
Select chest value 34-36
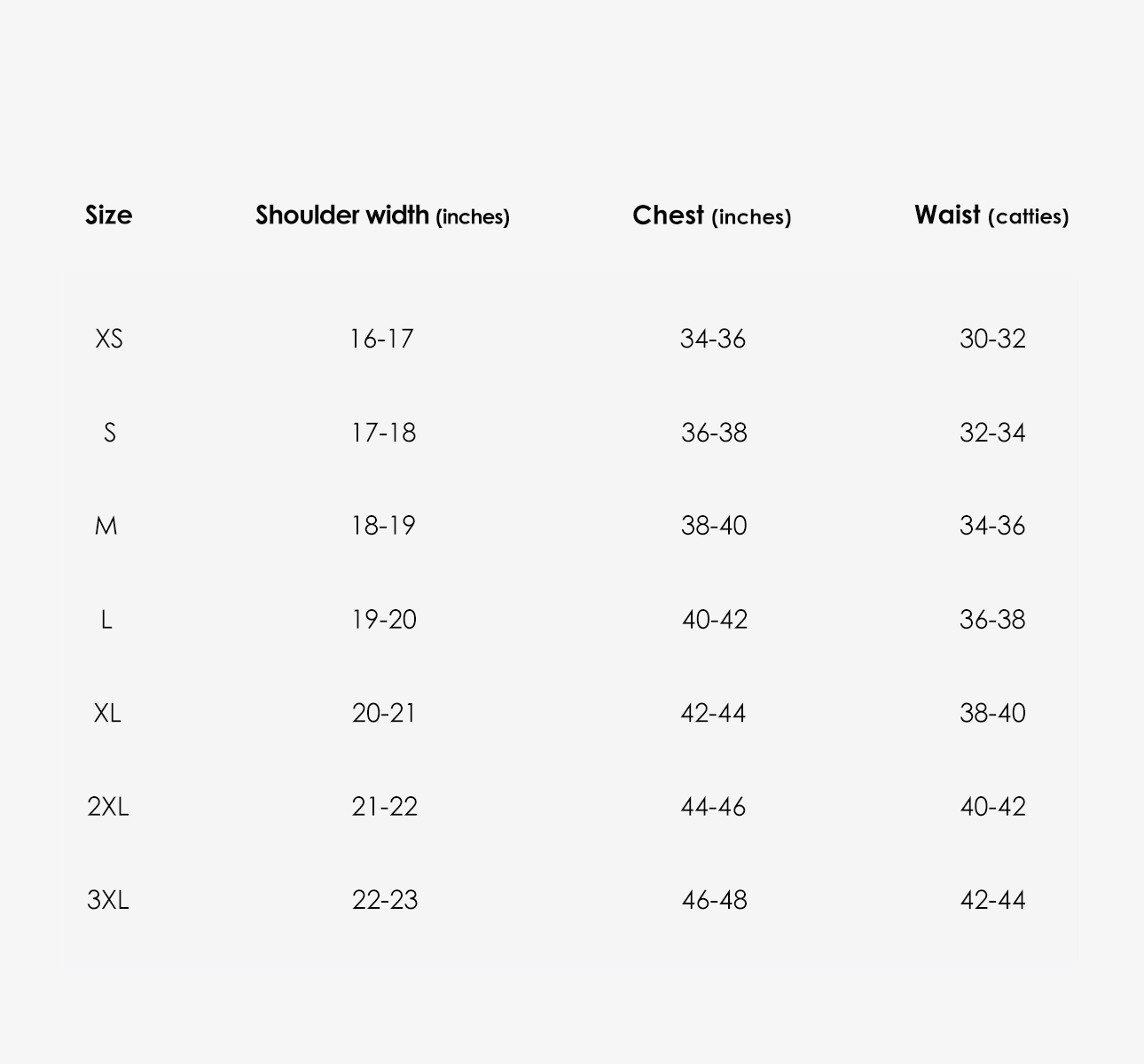[713, 339]
